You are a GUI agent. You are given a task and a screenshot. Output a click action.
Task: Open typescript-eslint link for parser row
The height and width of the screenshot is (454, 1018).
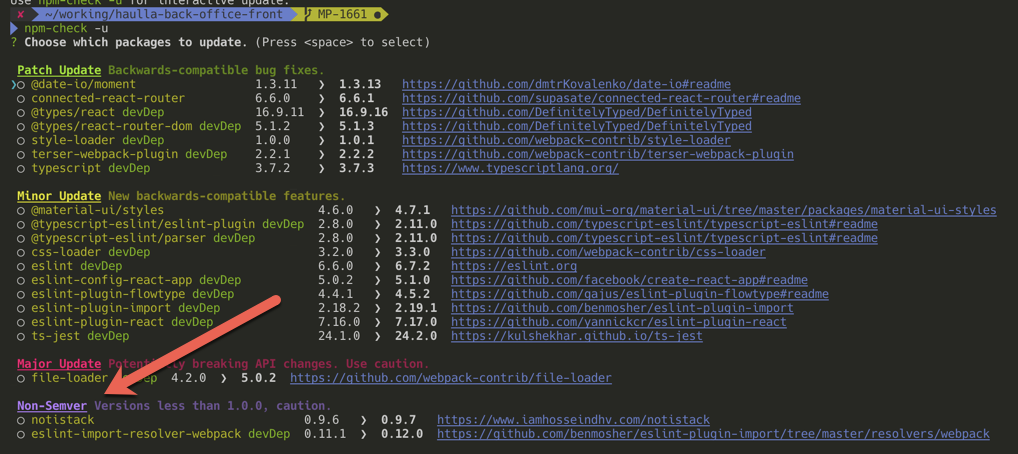coord(664,238)
